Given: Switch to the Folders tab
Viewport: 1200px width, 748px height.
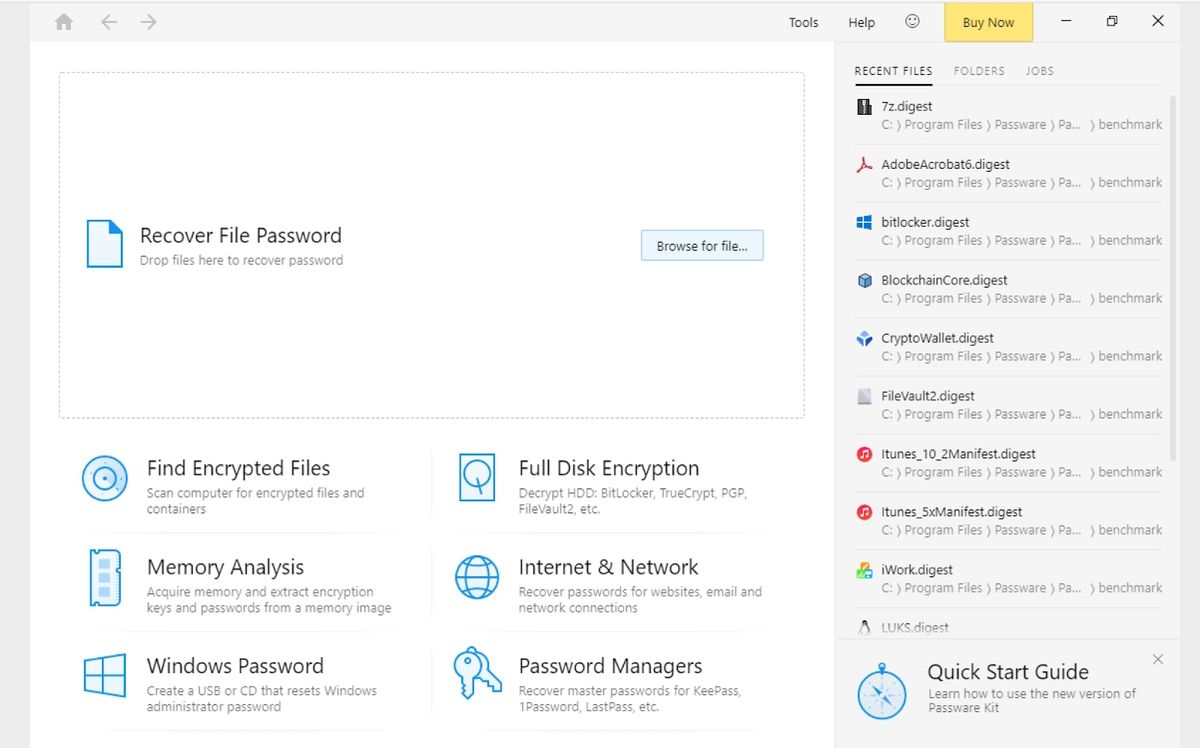Looking at the screenshot, I should click(979, 71).
